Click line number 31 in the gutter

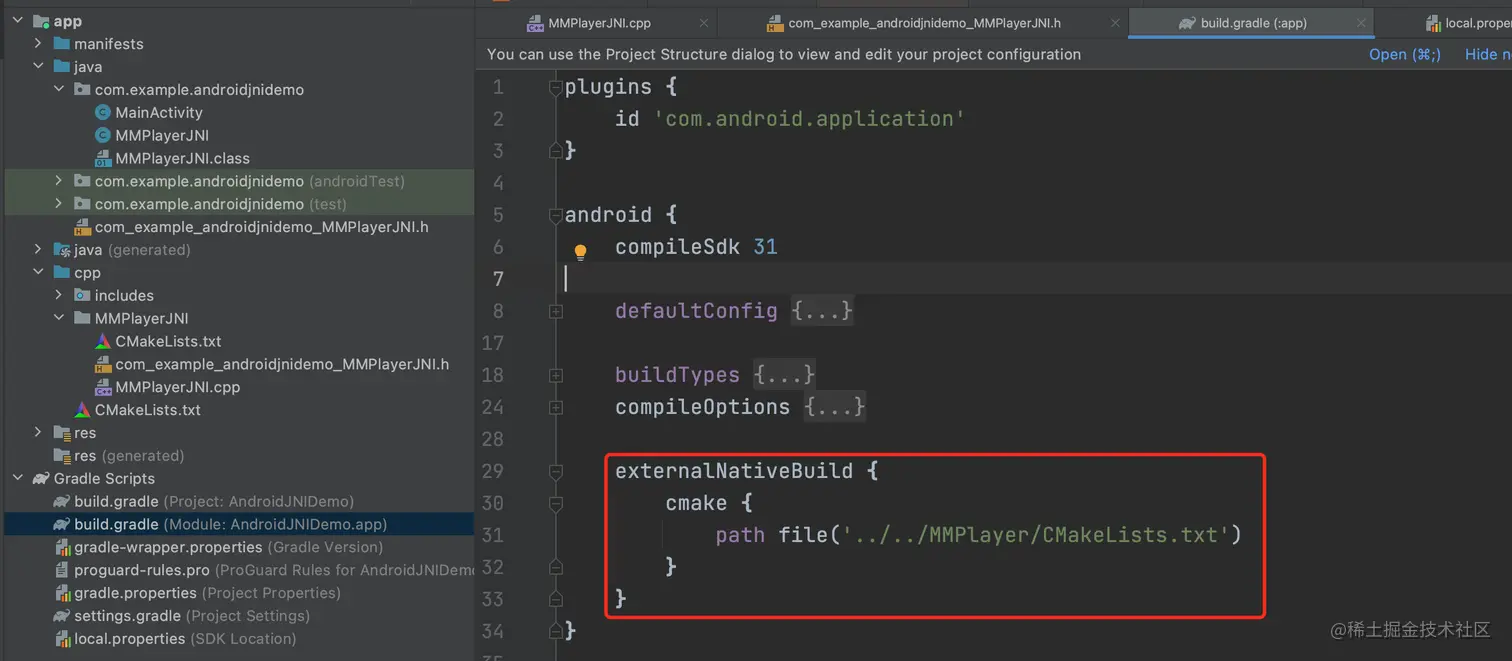[492, 535]
